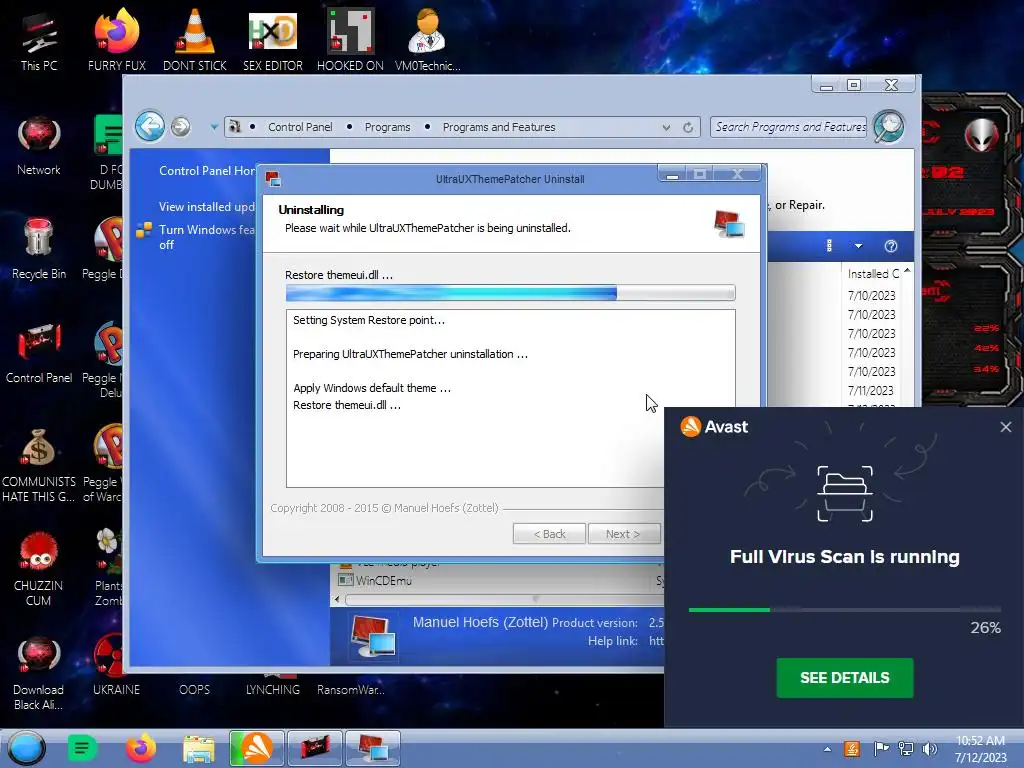This screenshot has height=768, width=1024.
Task: Open the Recycle Bin icon
Action: 39,249
